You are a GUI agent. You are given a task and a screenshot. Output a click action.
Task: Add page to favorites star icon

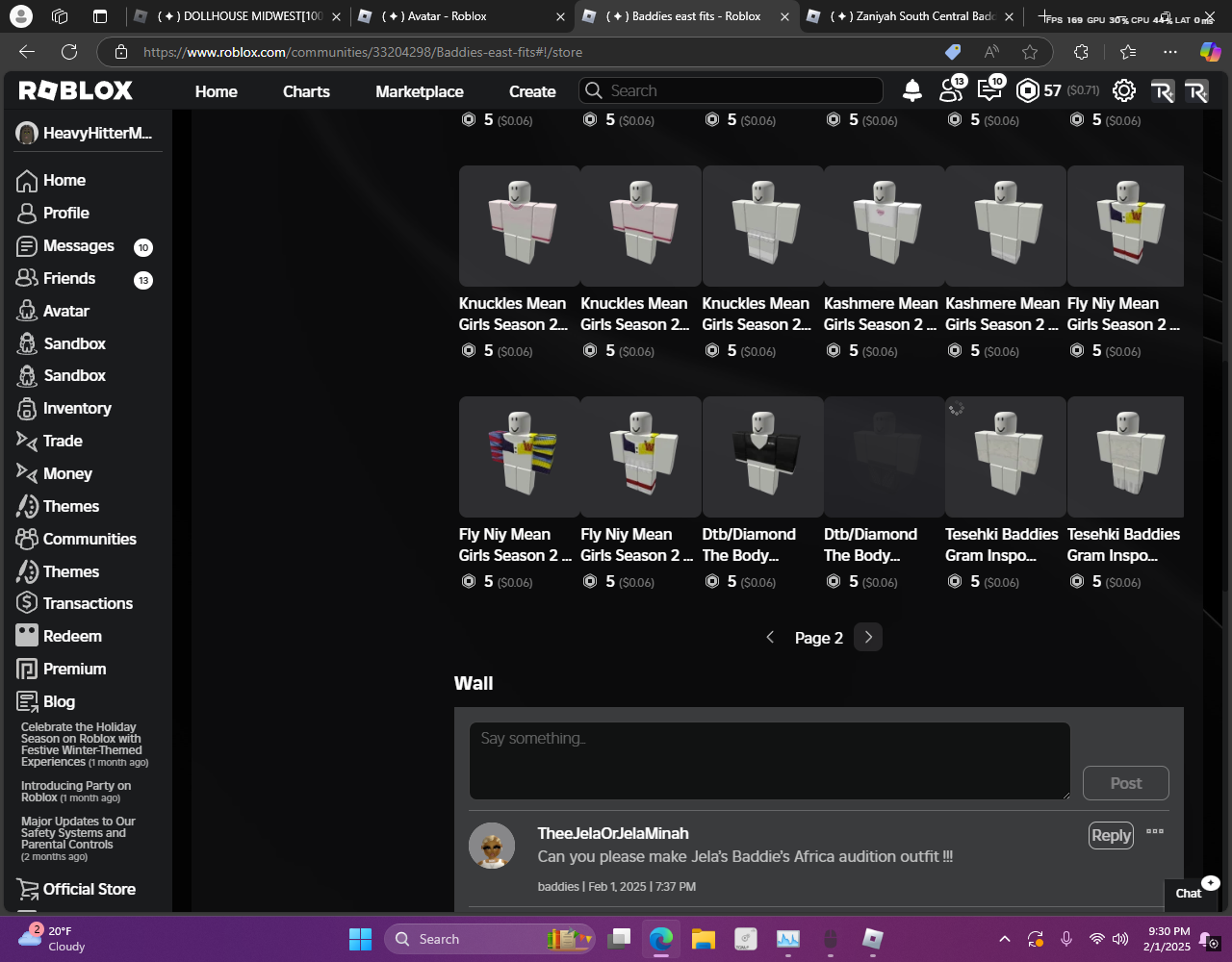tap(1030, 52)
